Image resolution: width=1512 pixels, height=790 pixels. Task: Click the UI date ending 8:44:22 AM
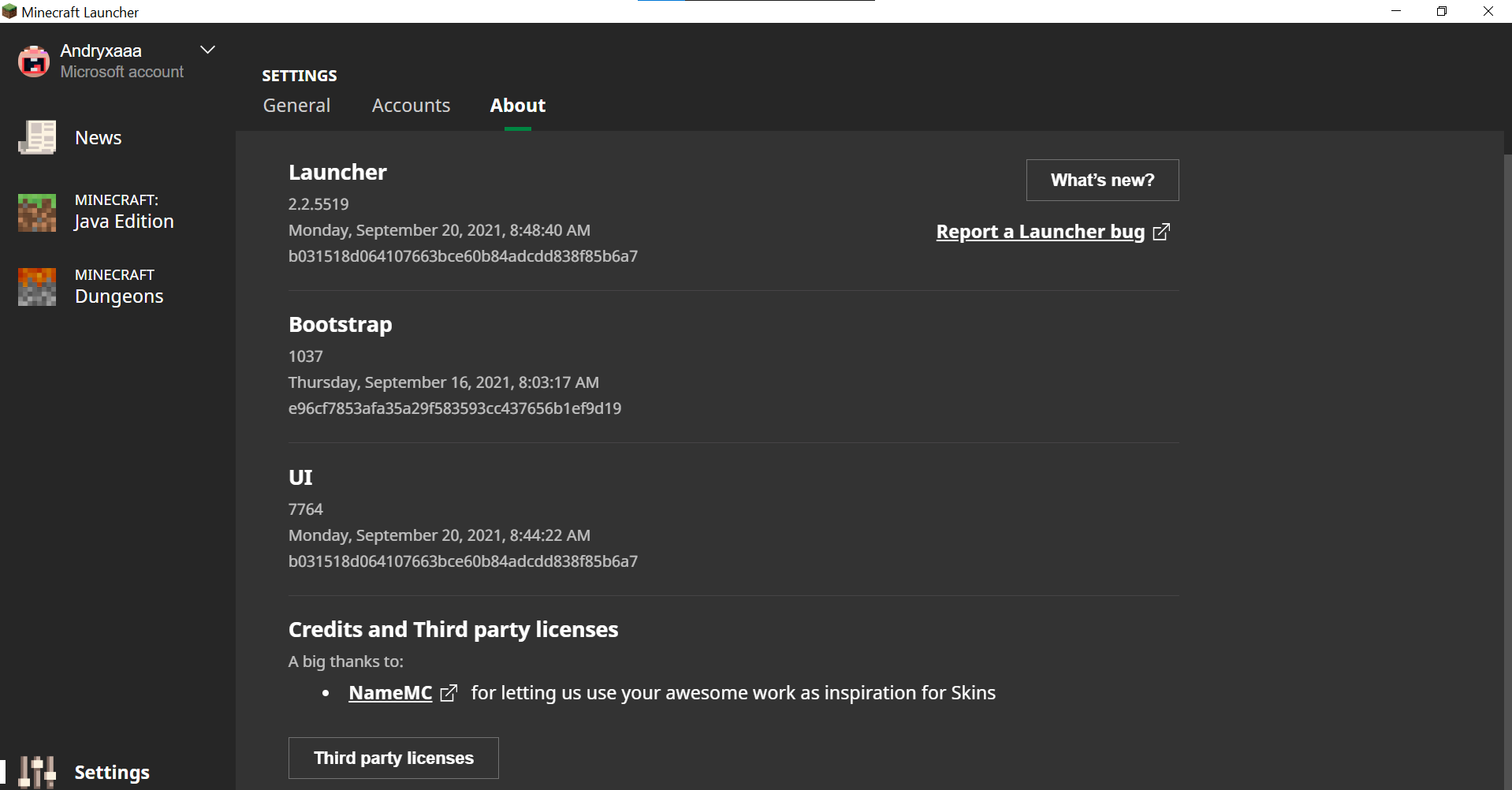(x=439, y=535)
